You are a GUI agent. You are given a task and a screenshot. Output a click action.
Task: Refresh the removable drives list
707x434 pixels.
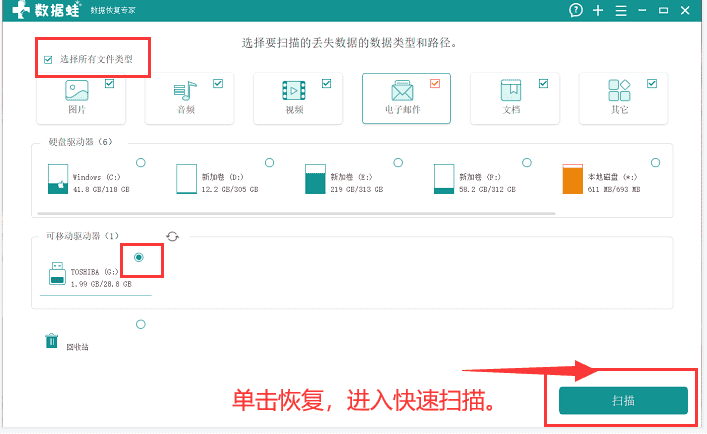coord(172,236)
